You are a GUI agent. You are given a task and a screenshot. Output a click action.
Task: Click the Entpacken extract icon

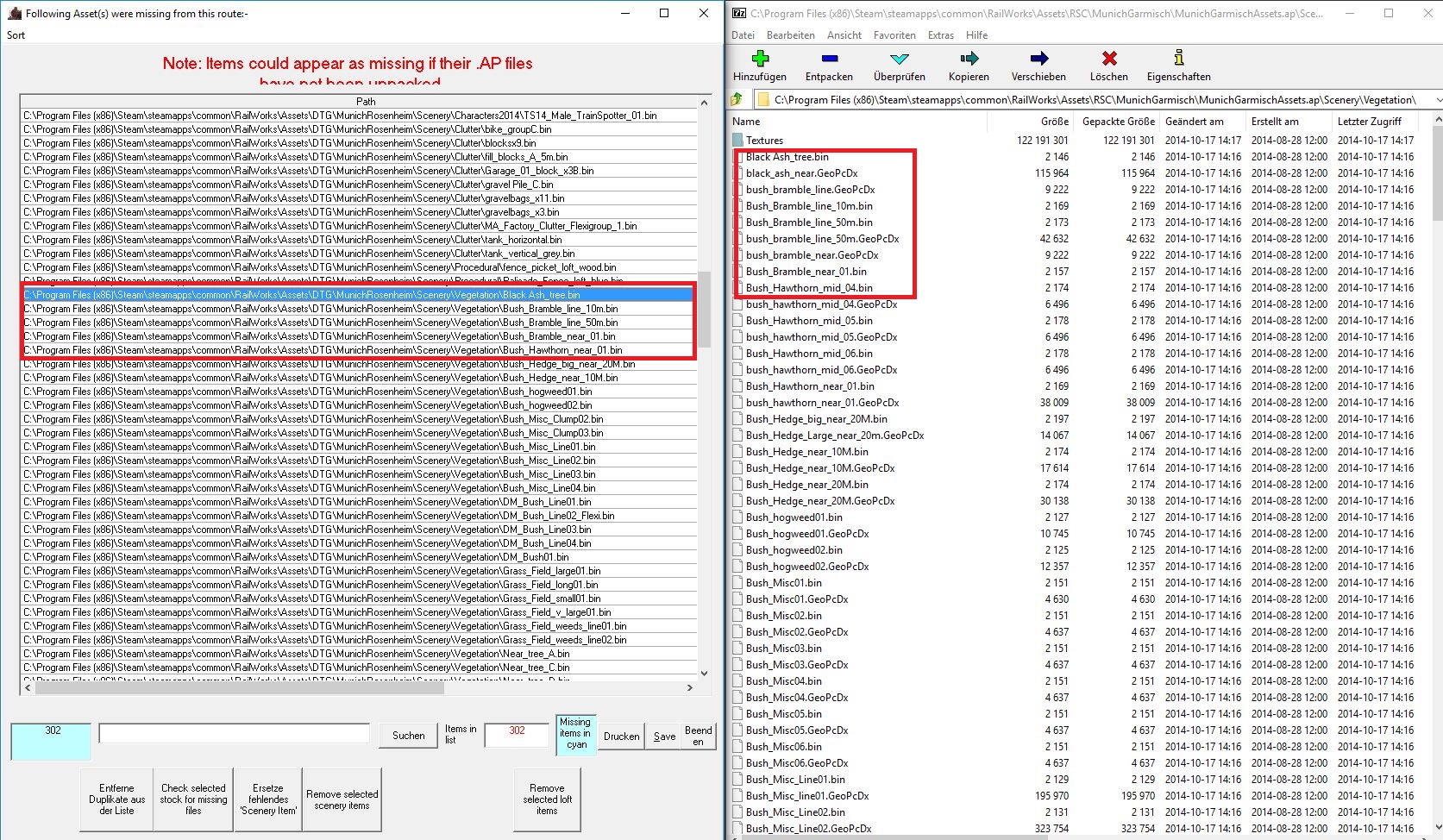[x=829, y=59]
